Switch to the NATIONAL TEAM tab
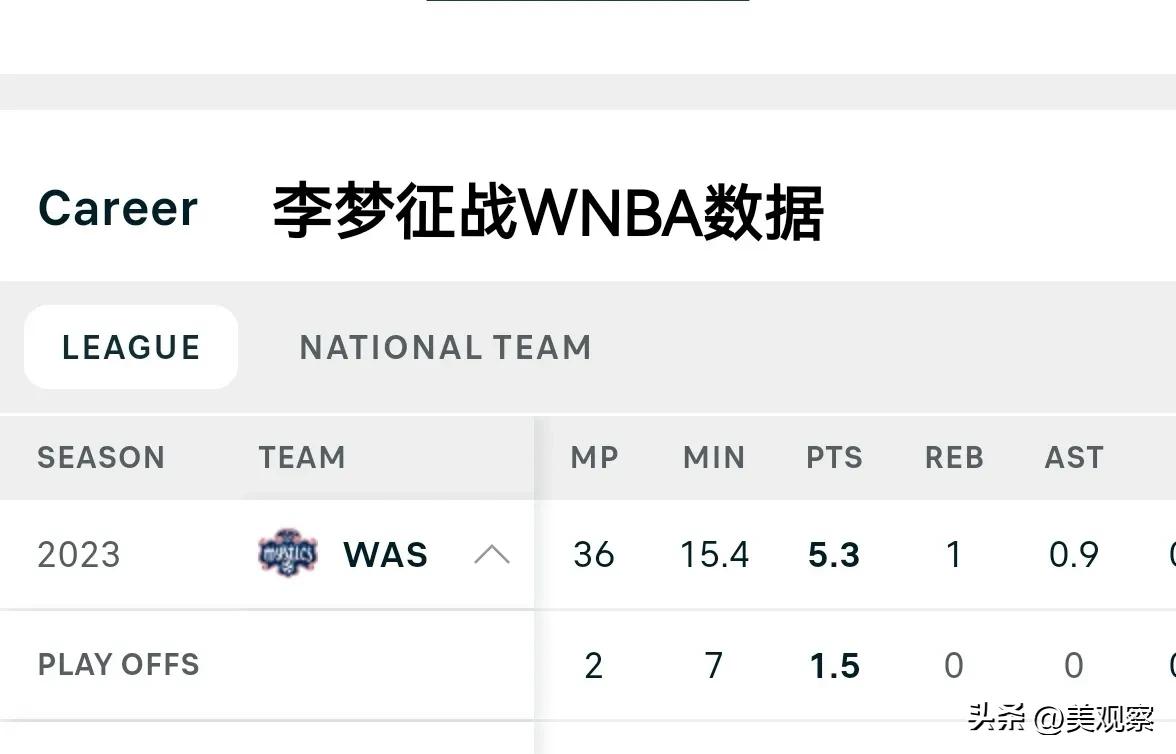 [445, 347]
